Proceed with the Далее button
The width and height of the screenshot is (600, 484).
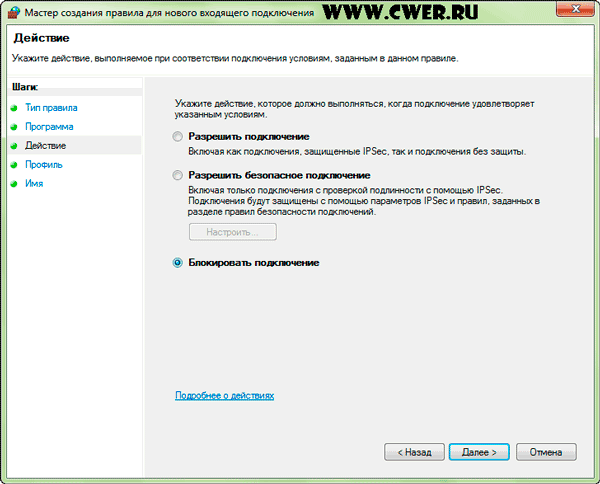[480, 452]
